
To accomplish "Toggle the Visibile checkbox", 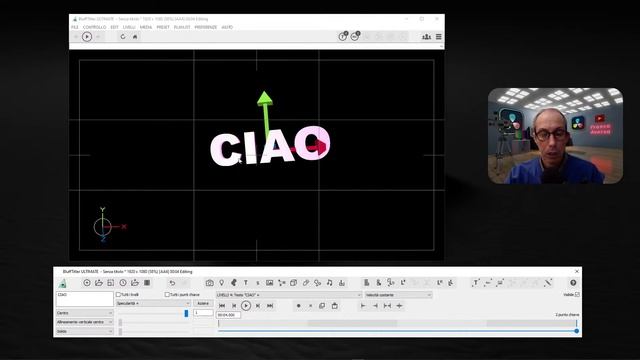I will [577, 294].
